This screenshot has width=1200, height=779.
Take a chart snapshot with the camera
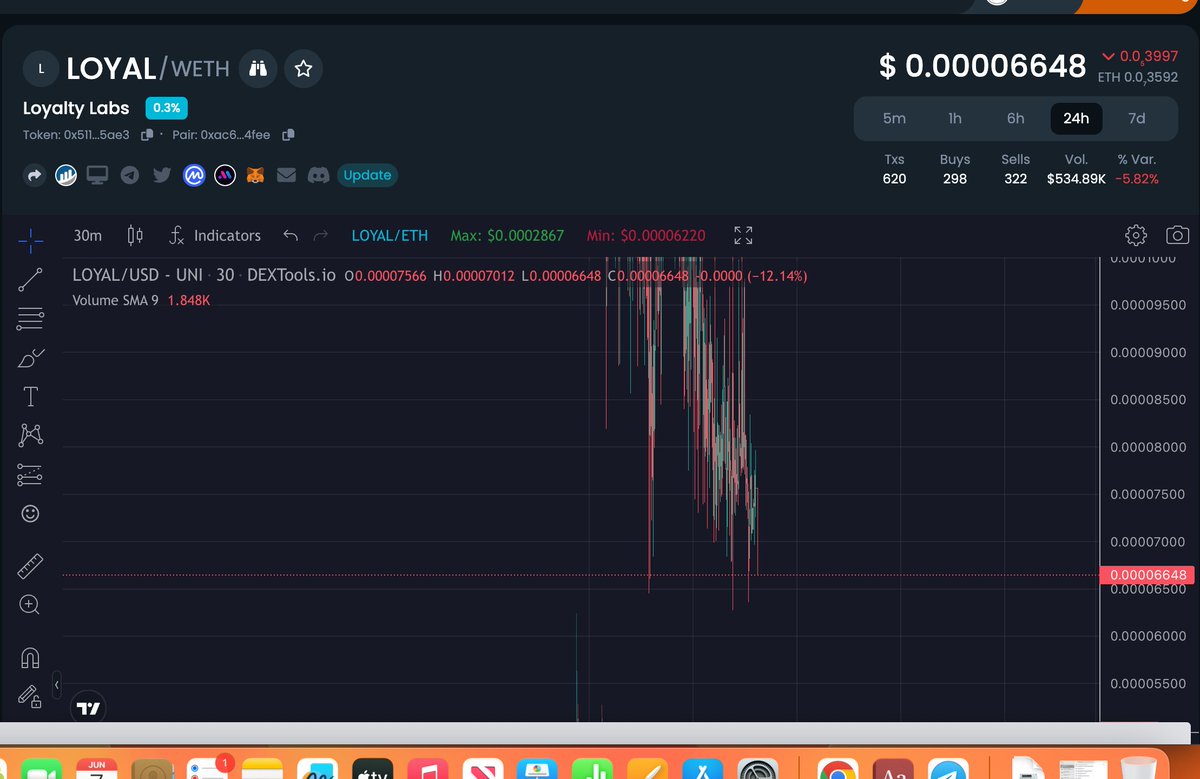coord(1178,235)
